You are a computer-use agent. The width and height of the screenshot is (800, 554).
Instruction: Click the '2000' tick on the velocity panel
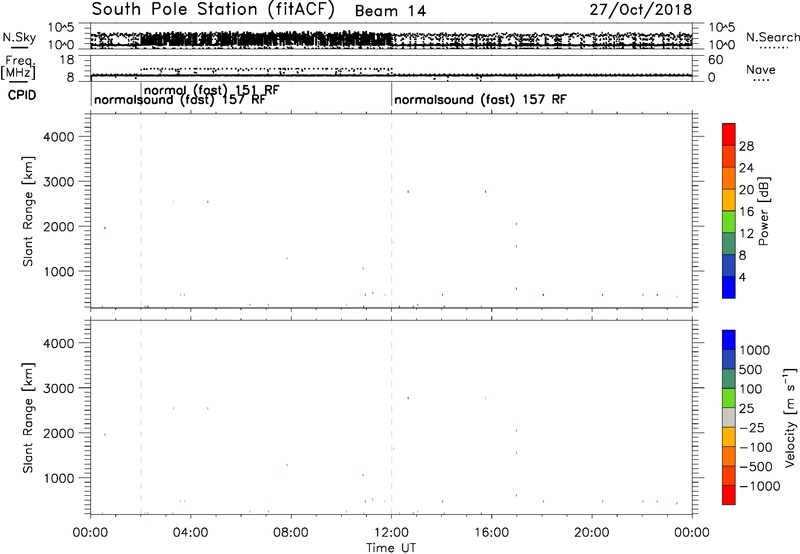[58, 433]
